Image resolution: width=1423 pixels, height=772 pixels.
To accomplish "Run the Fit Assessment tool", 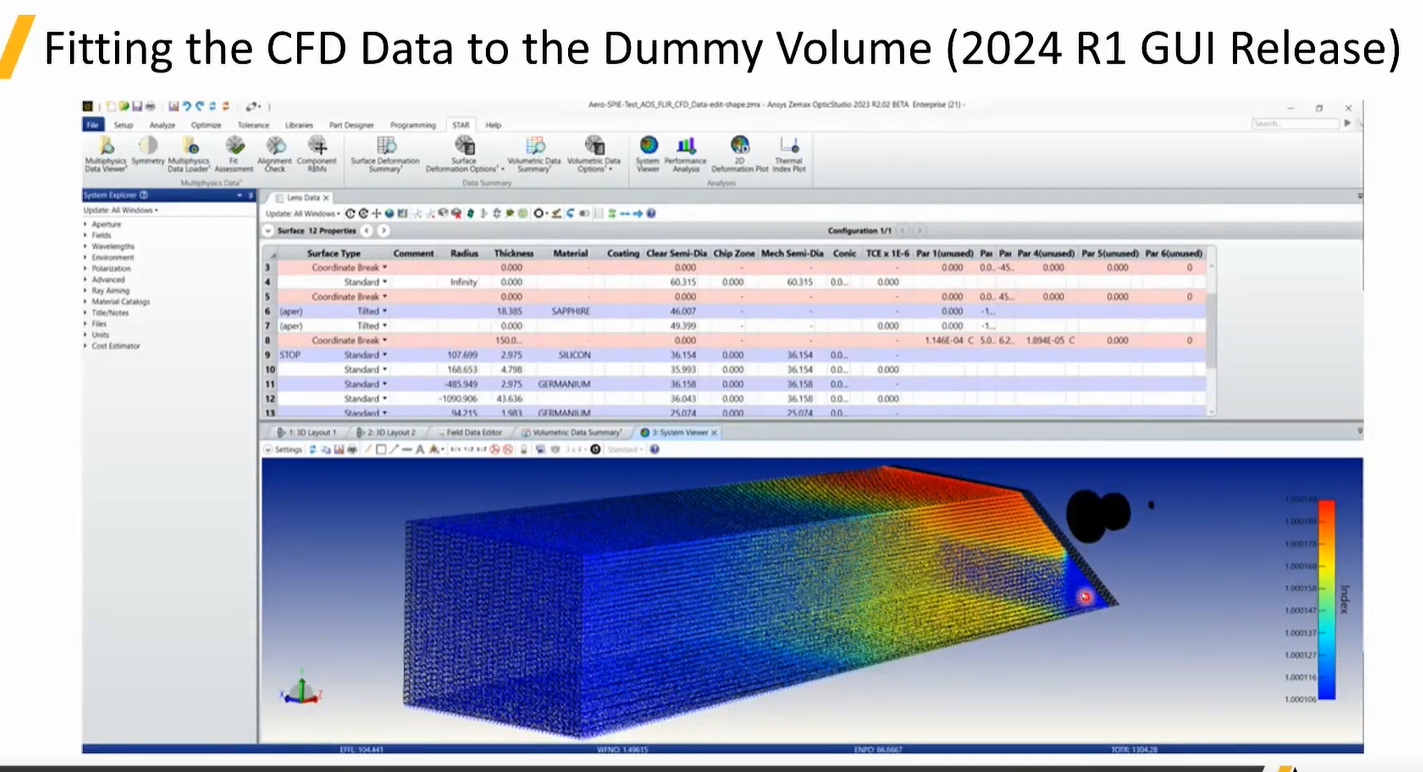I will pyautogui.click(x=234, y=155).
